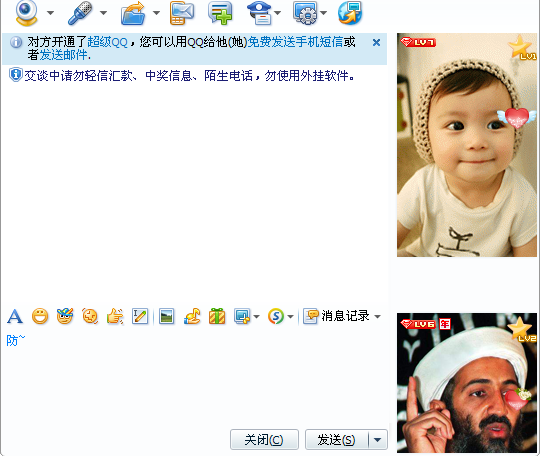Screen dimensions: 540x456
Task: Open the smiley emoticon picker
Action: pyautogui.click(x=40, y=316)
